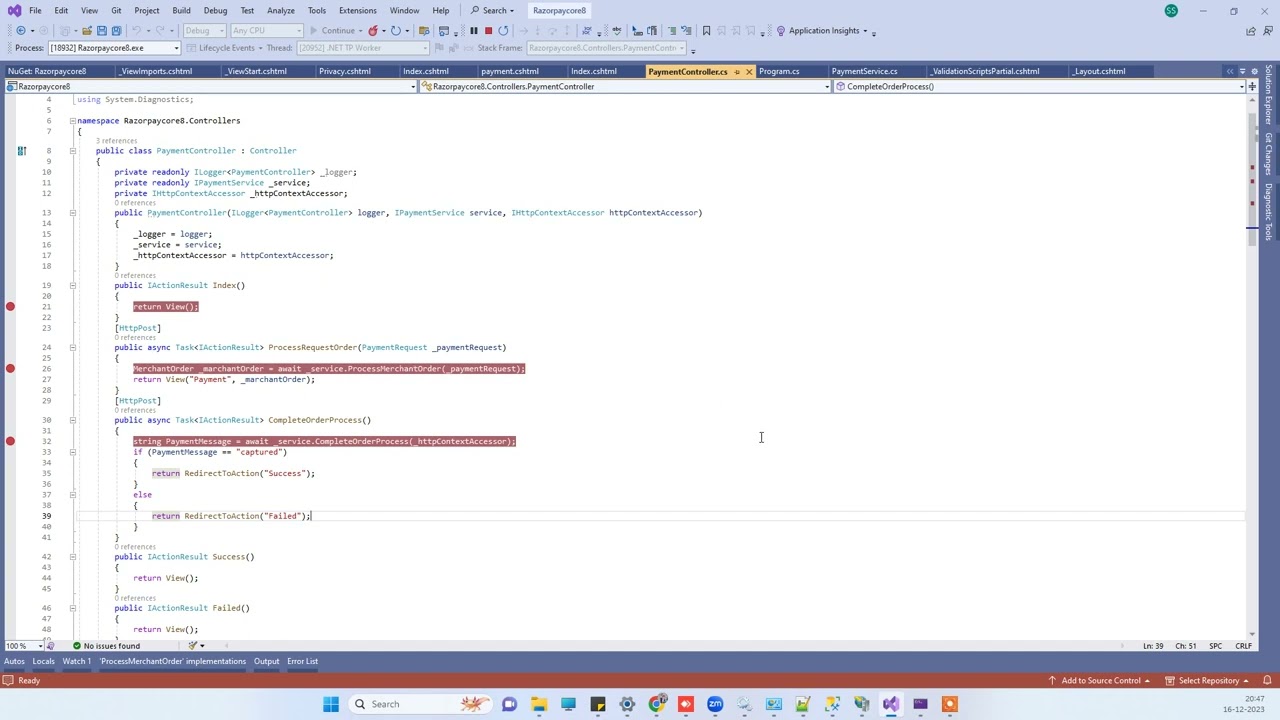
Task: Remove breakpoint on line 26
Action: (10, 369)
